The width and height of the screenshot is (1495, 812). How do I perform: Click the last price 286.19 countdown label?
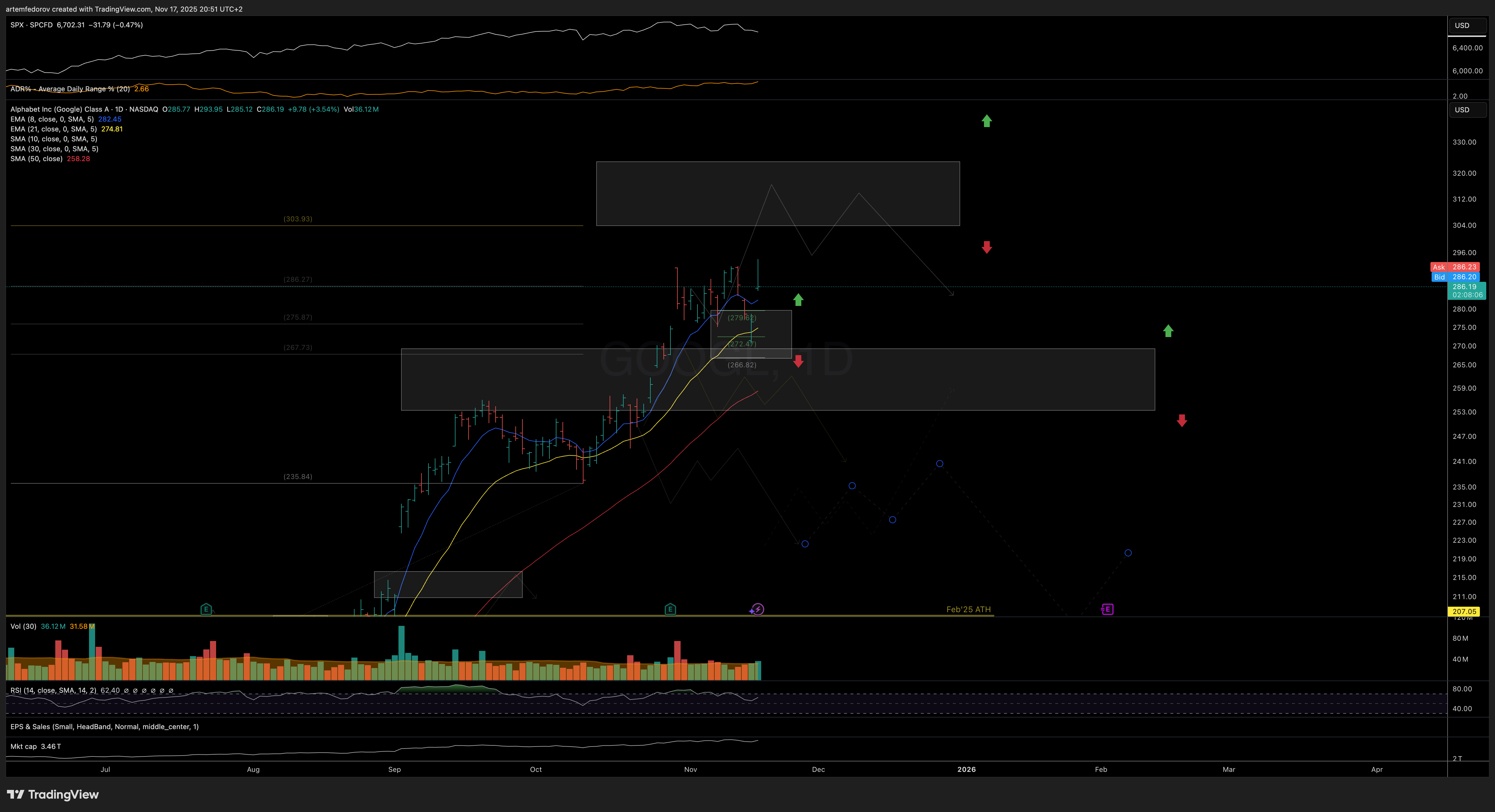point(1467,291)
